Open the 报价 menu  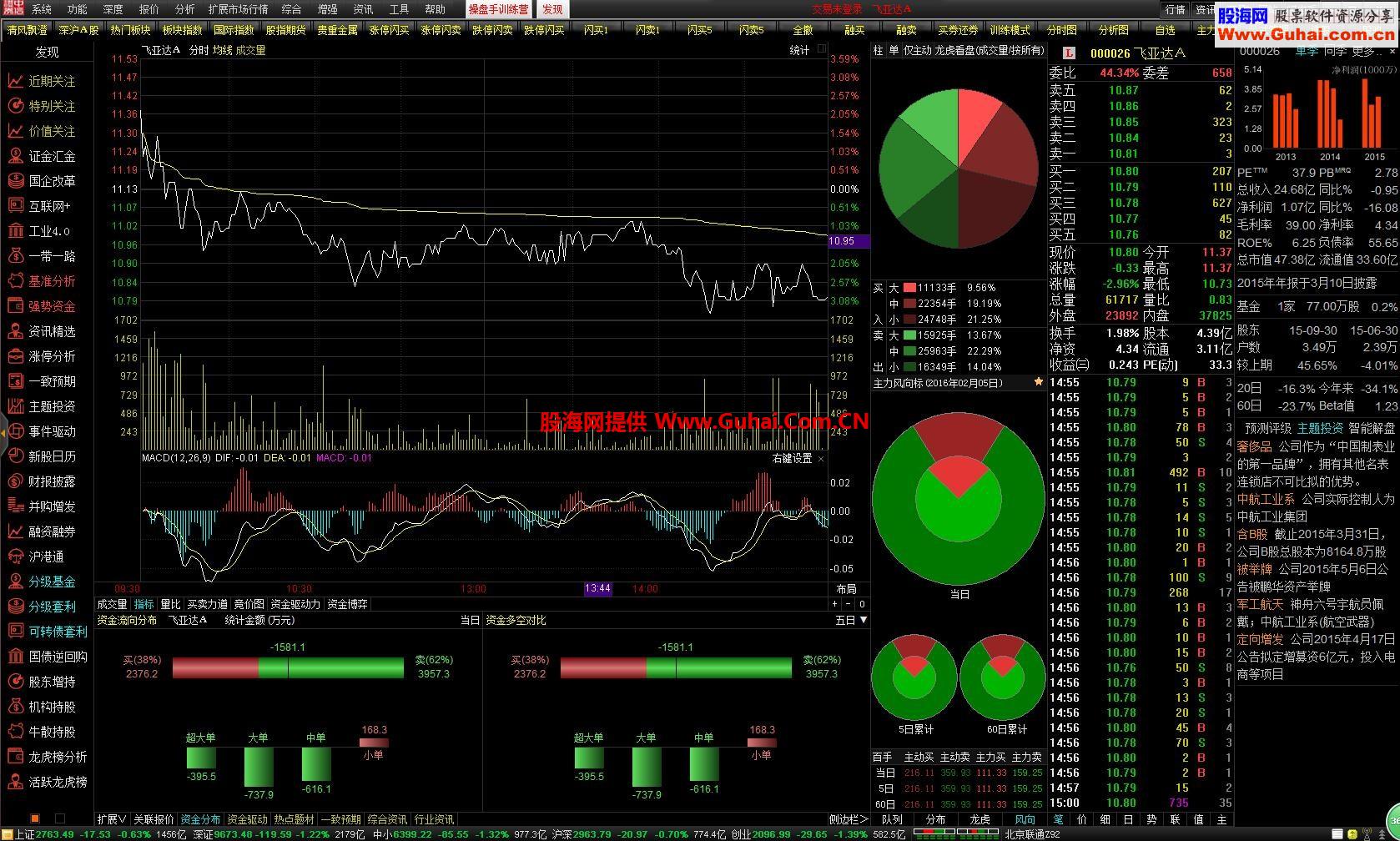[149, 9]
